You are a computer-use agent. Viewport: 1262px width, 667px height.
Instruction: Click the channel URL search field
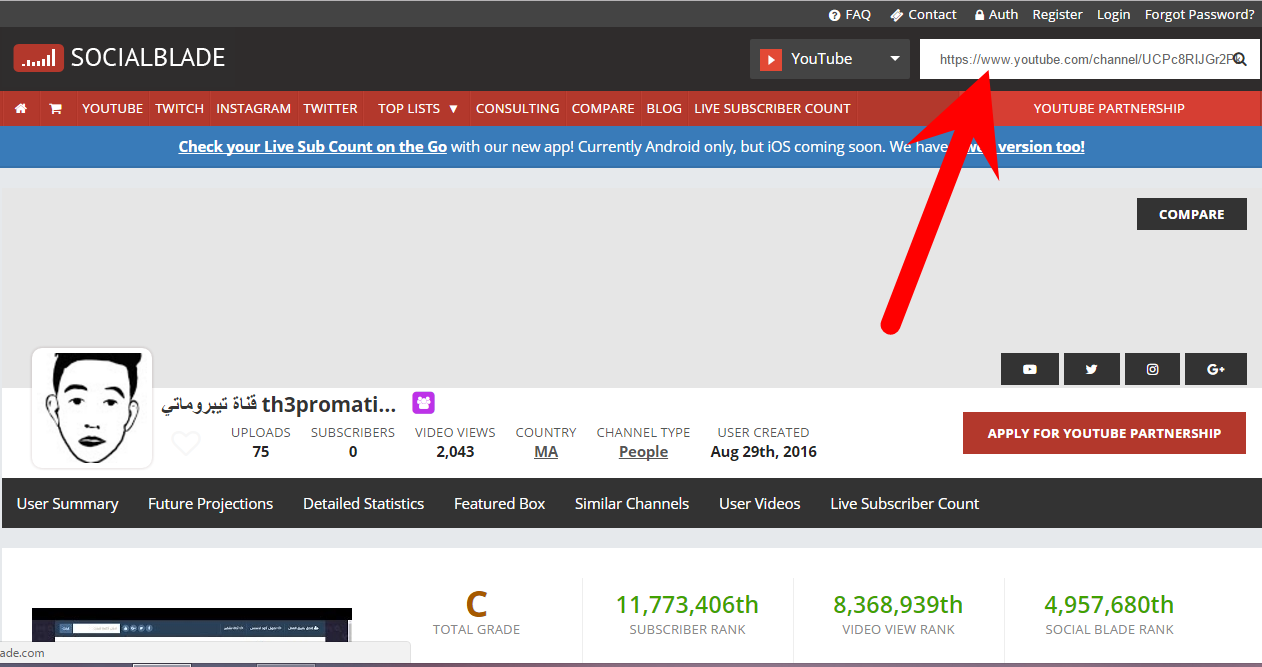click(1090, 59)
